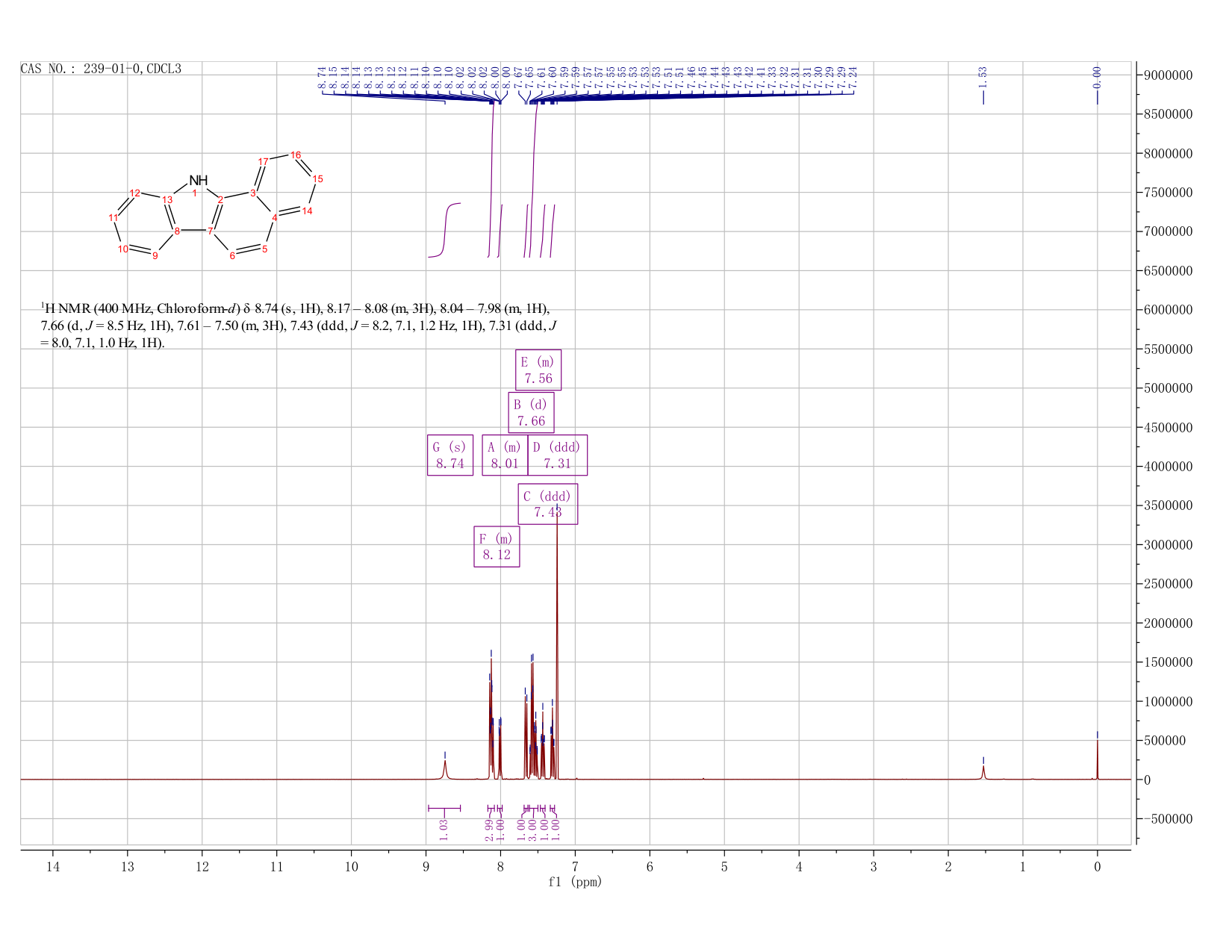Viewport: 1232px width, 952px height.
Task: Click the water peak at 1.53 ppm
Action: click(x=983, y=771)
